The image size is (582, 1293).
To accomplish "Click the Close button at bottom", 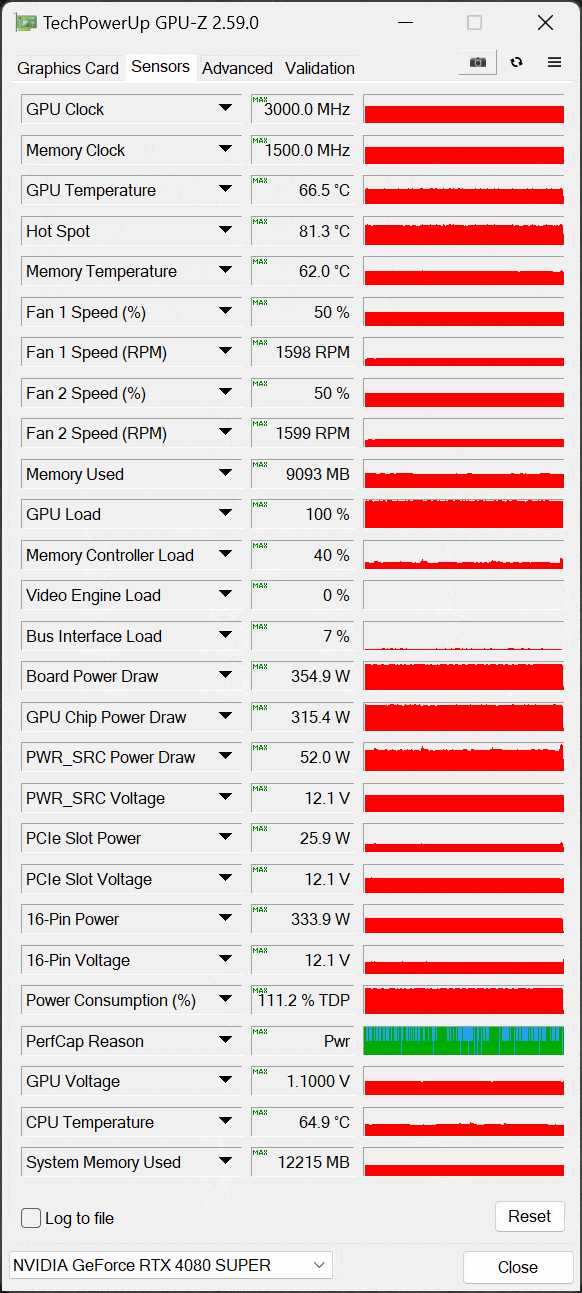I will point(518,1267).
